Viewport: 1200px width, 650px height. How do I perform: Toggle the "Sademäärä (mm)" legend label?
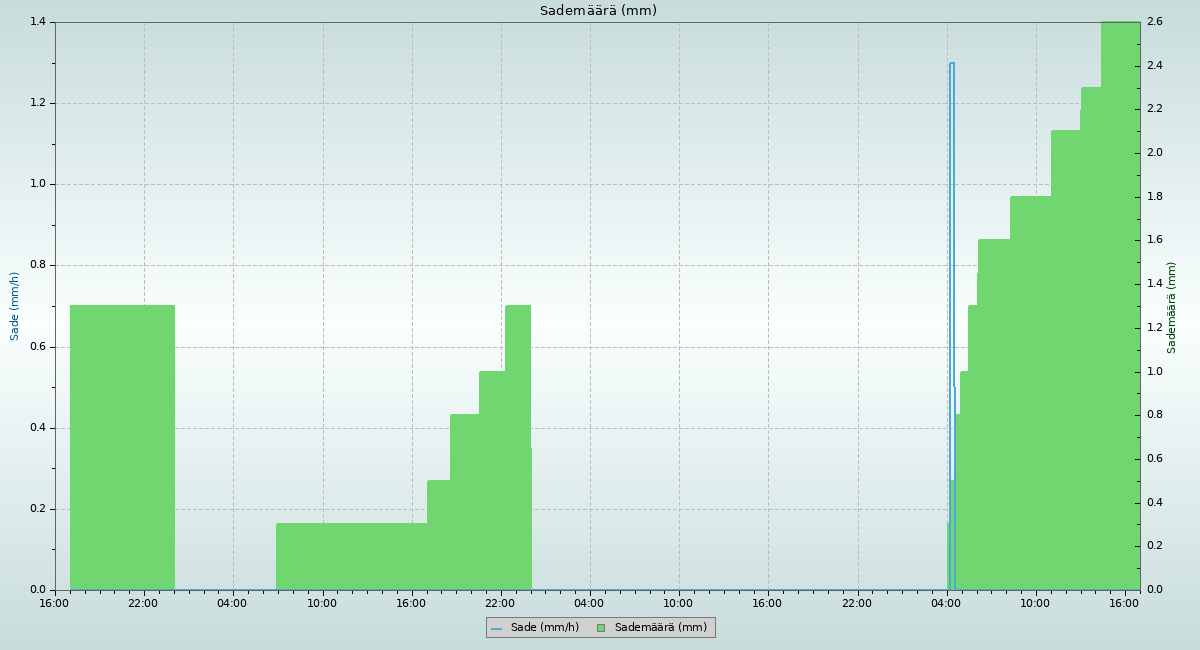(660, 628)
